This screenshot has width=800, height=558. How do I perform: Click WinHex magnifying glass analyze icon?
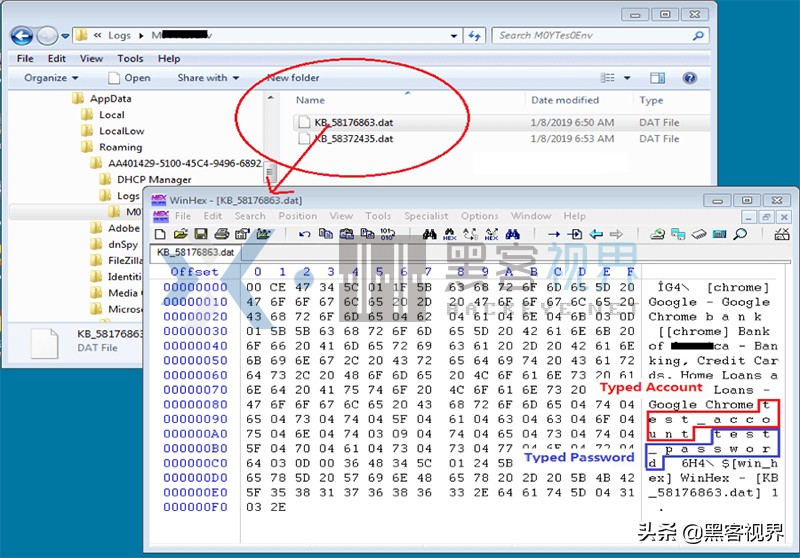tap(740, 234)
